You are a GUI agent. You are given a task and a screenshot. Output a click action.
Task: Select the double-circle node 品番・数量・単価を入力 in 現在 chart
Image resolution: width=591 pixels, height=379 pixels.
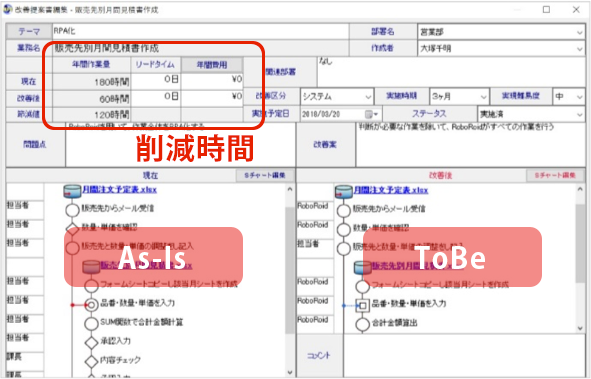tap(91, 304)
